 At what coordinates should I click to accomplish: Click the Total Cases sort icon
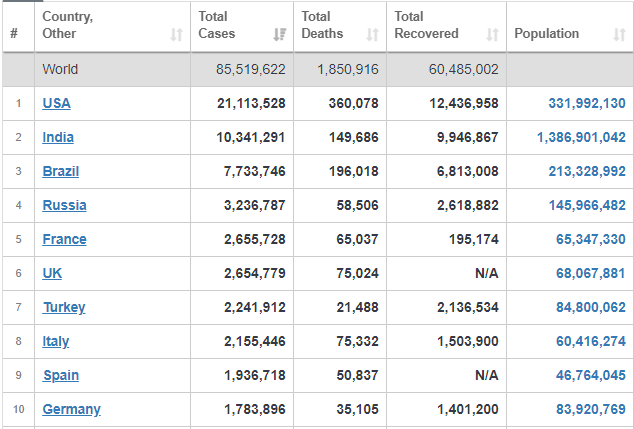pos(280,34)
